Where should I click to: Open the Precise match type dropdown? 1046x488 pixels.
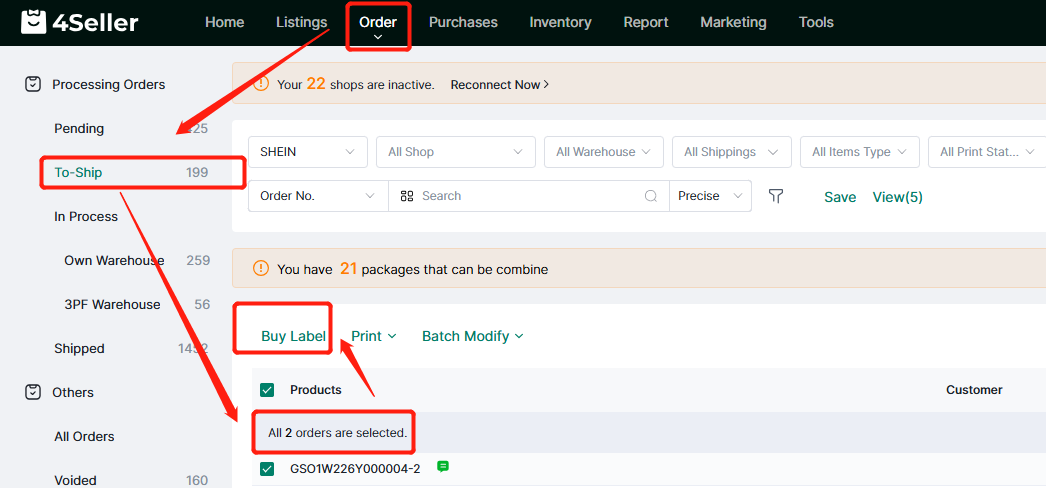[710, 196]
